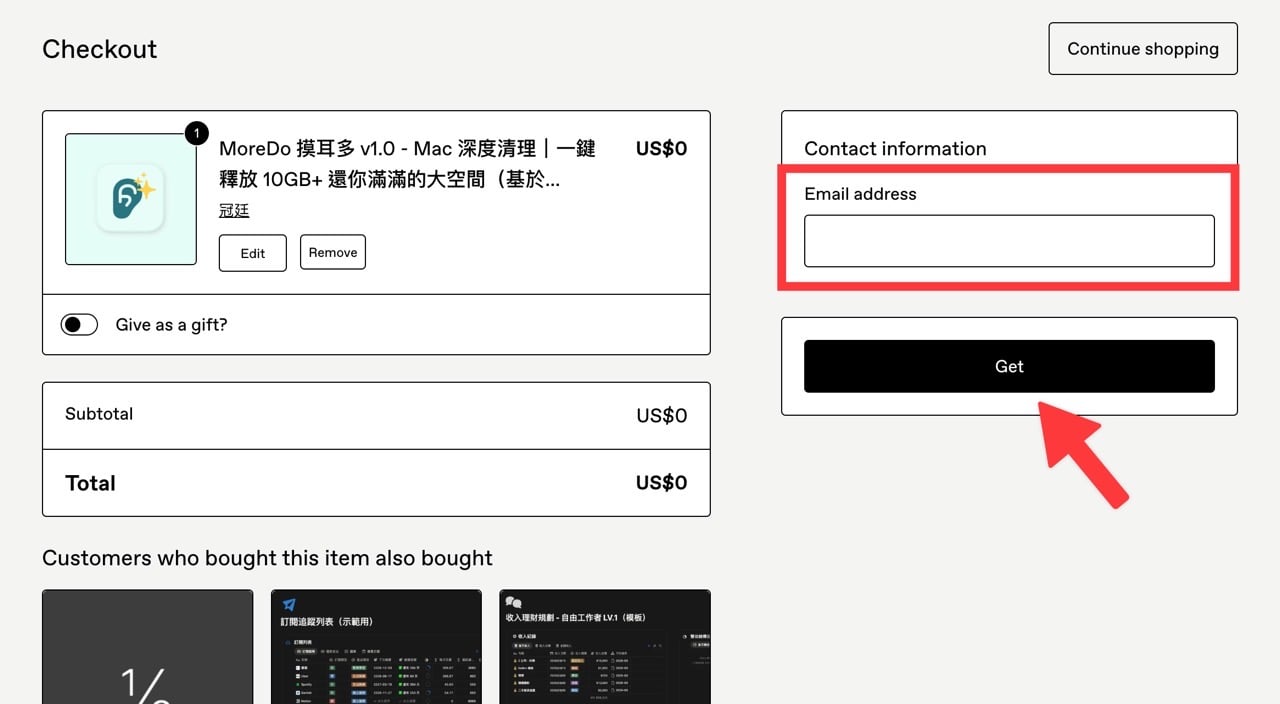
Task: Click the quantity badge on the product image
Action: (197, 133)
